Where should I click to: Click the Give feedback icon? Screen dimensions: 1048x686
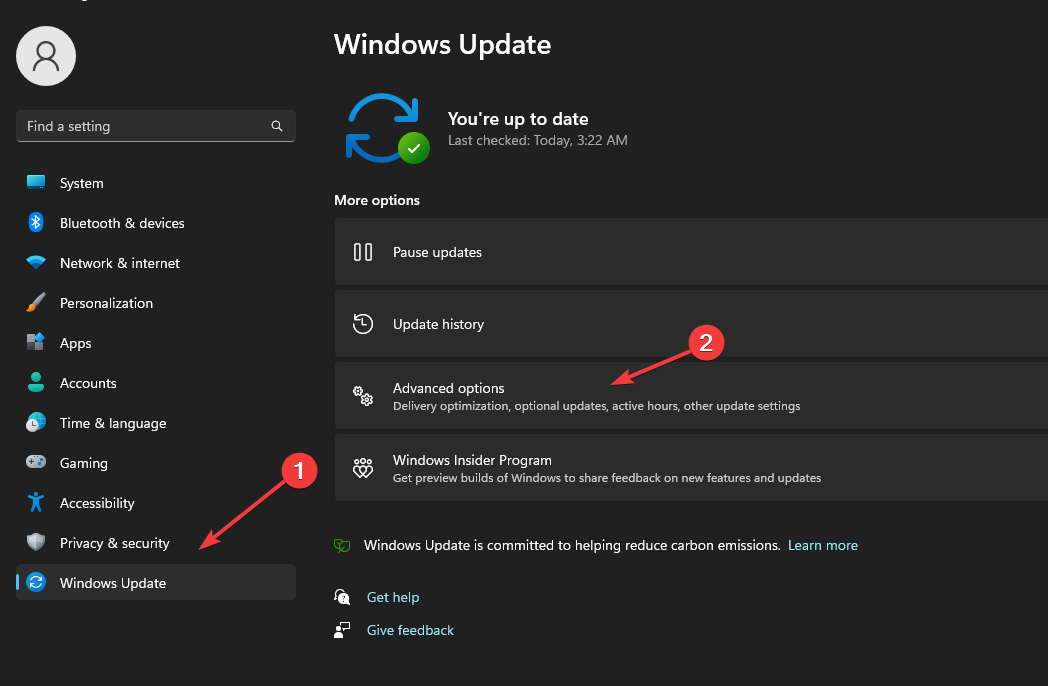(x=342, y=630)
